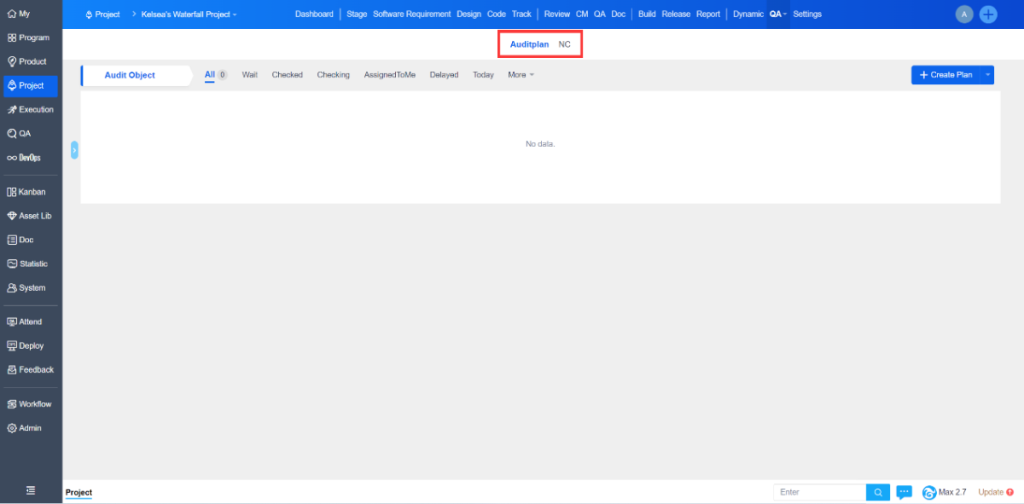1024x504 pixels.
Task: Go to DevOps in the sidebar
Action: click(x=29, y=157)
